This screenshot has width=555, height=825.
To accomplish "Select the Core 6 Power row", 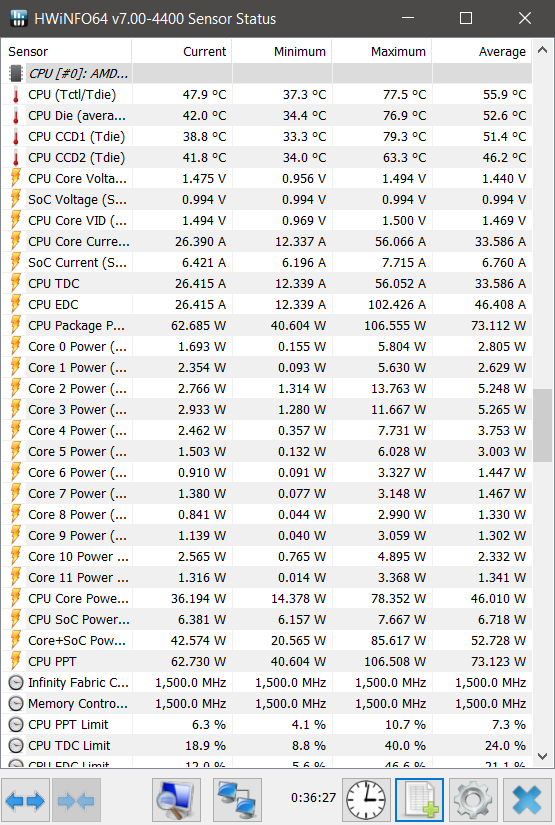I will pos(267,472).
